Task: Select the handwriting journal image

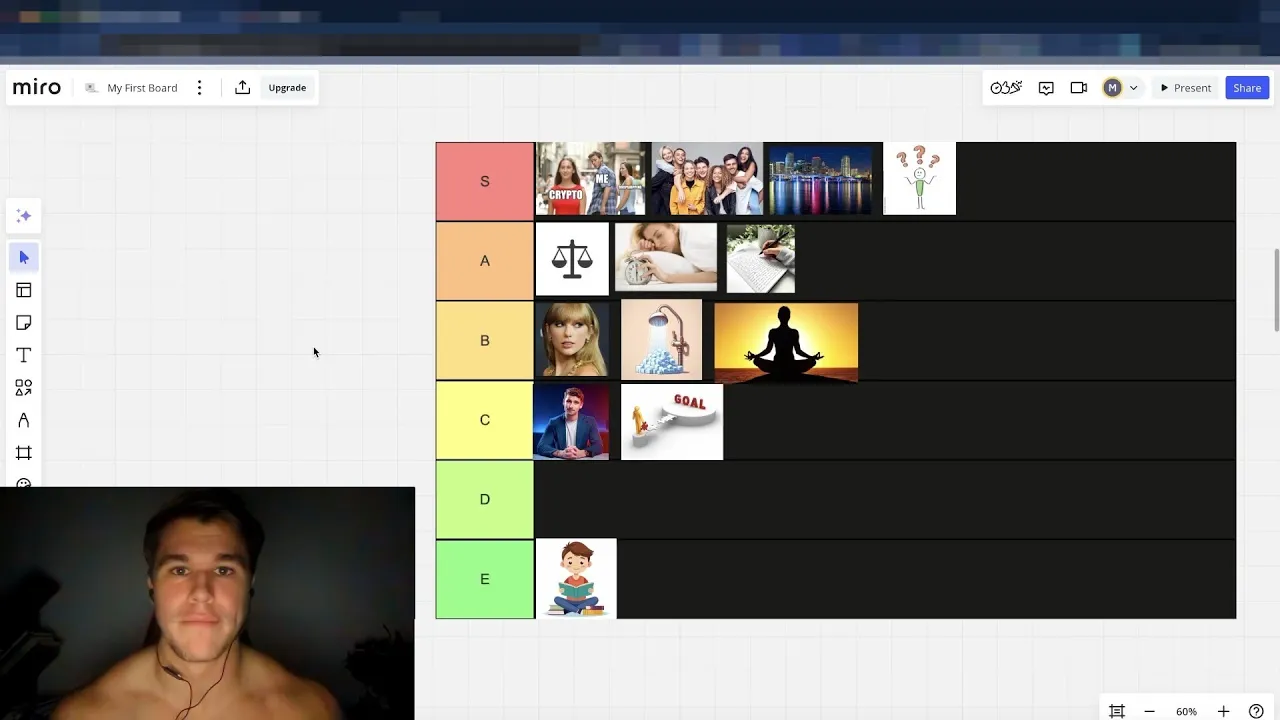Action: [761, 260]
